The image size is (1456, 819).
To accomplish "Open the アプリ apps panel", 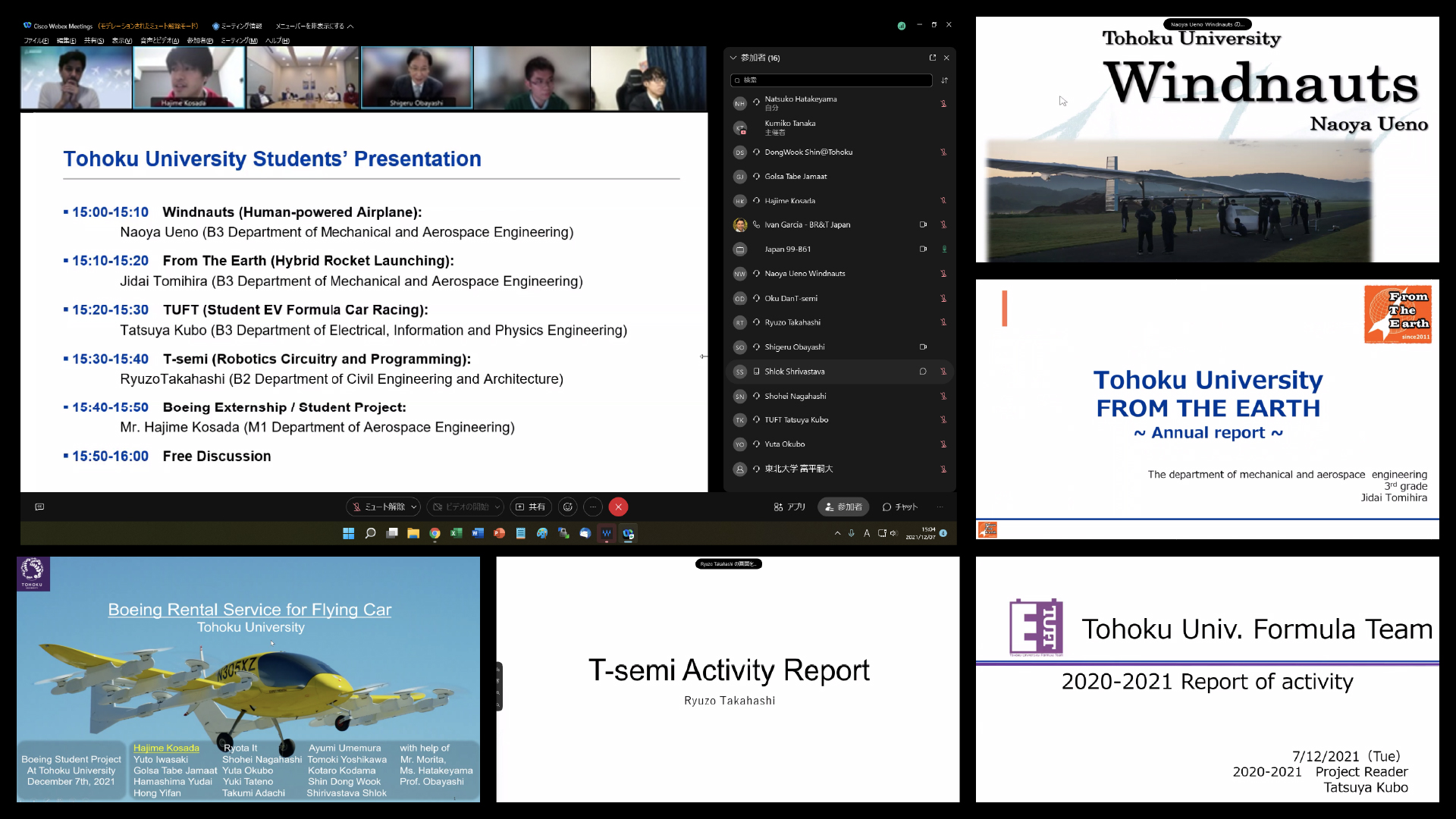I will coord(789,507).
